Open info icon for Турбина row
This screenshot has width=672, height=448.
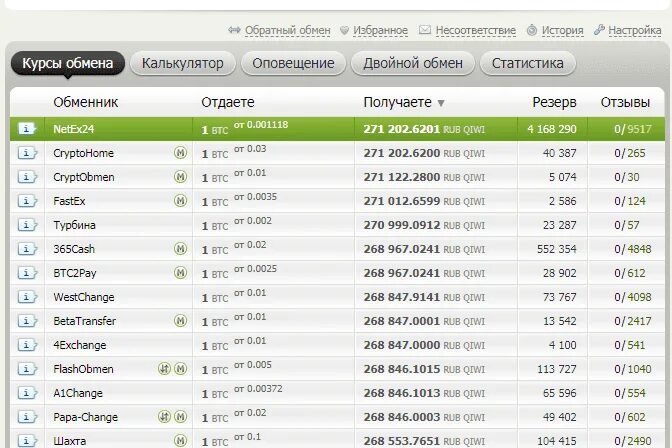point(27,225)
